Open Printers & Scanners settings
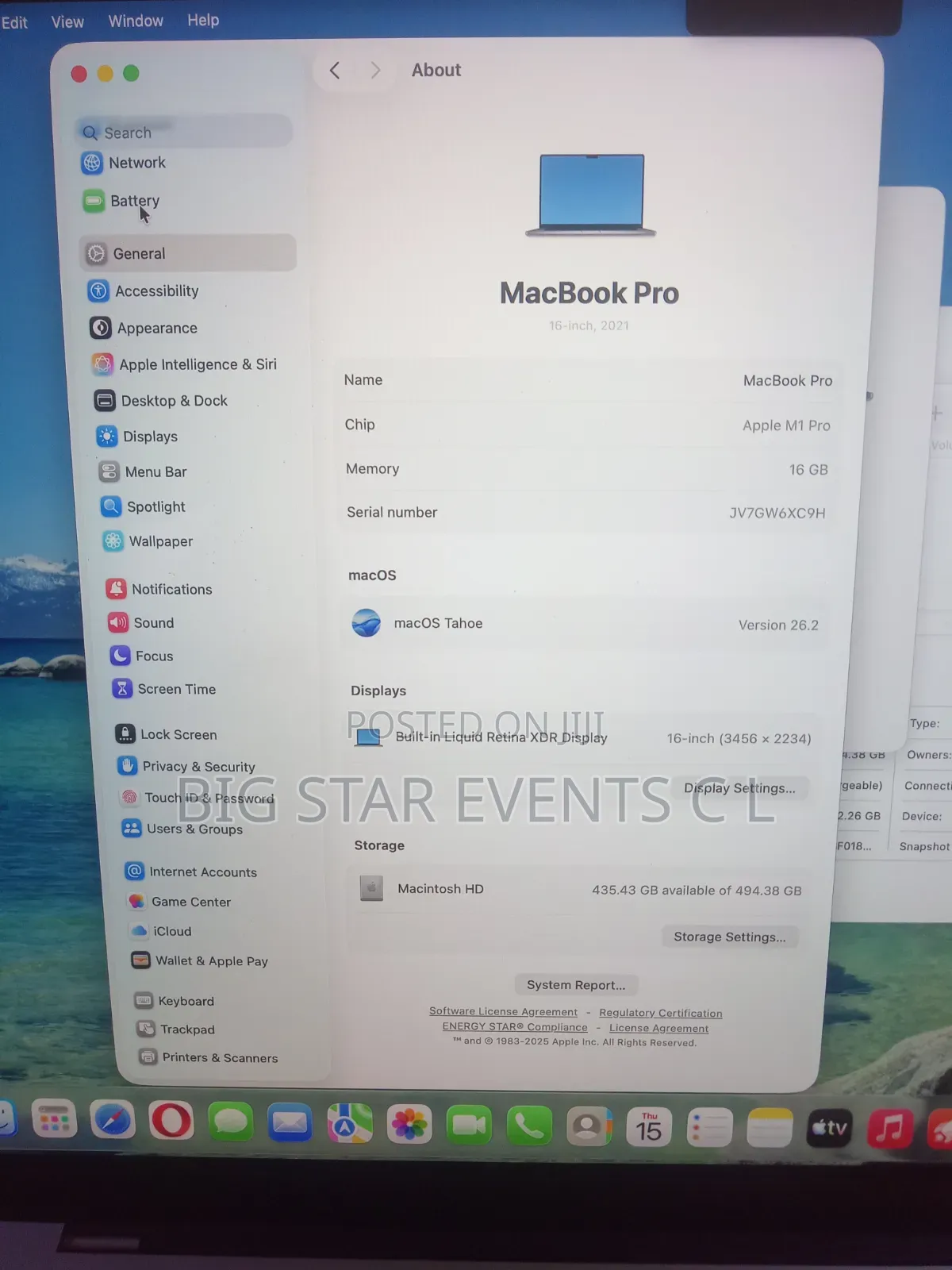 point(209,1057)
